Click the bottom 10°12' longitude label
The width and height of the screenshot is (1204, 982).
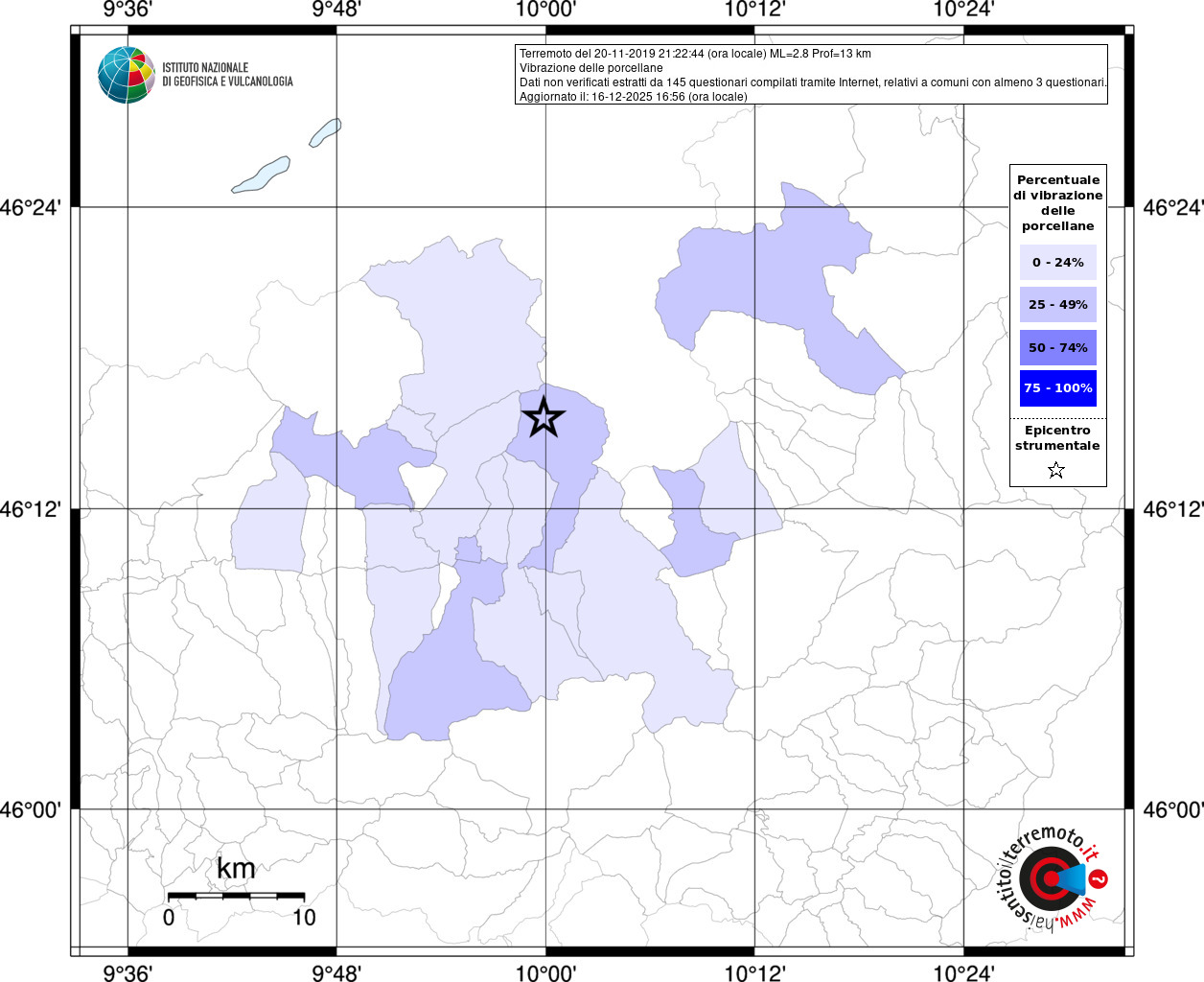tap(754, 973)
